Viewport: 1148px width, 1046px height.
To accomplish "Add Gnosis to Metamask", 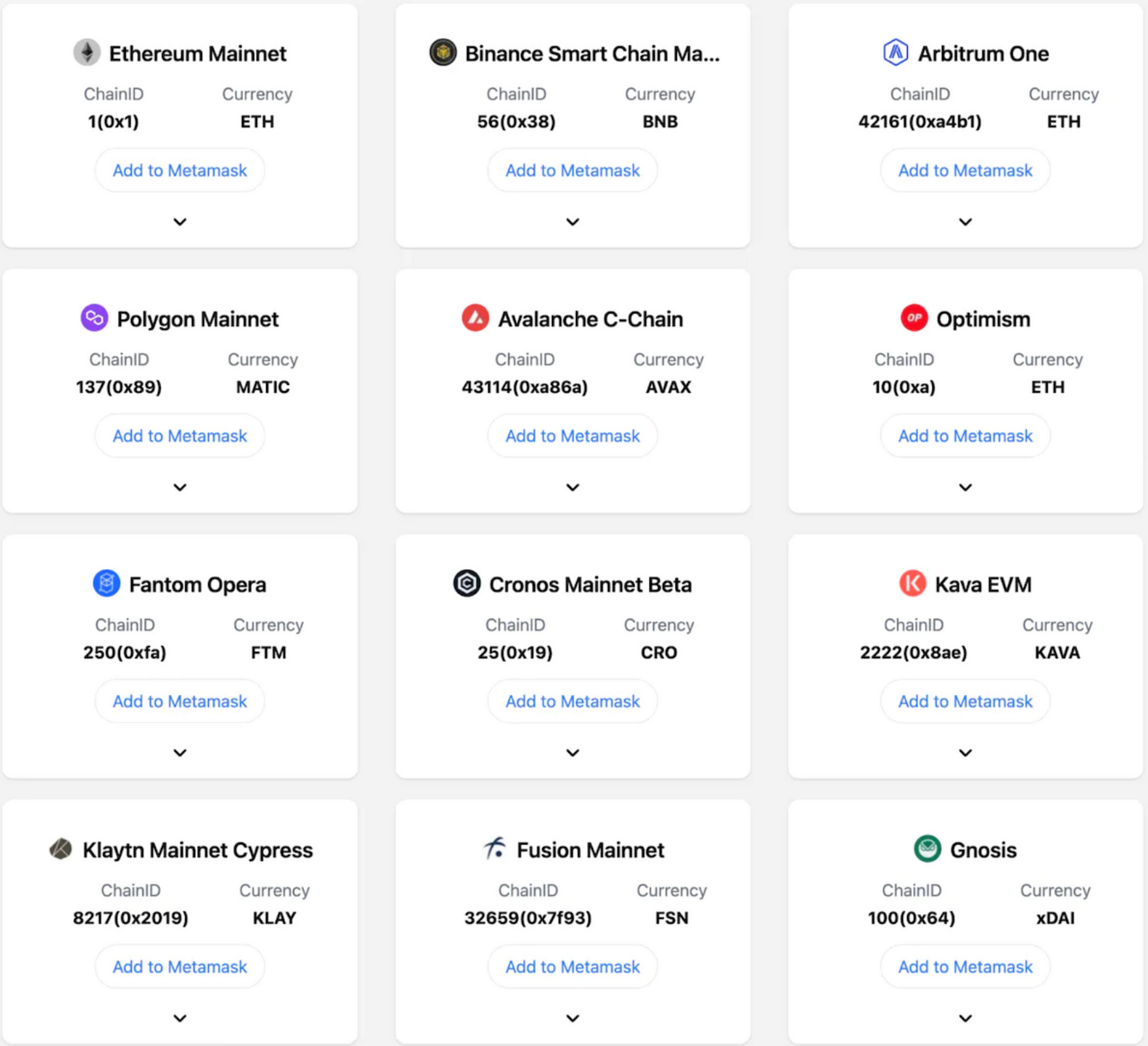I will (965, 967).
